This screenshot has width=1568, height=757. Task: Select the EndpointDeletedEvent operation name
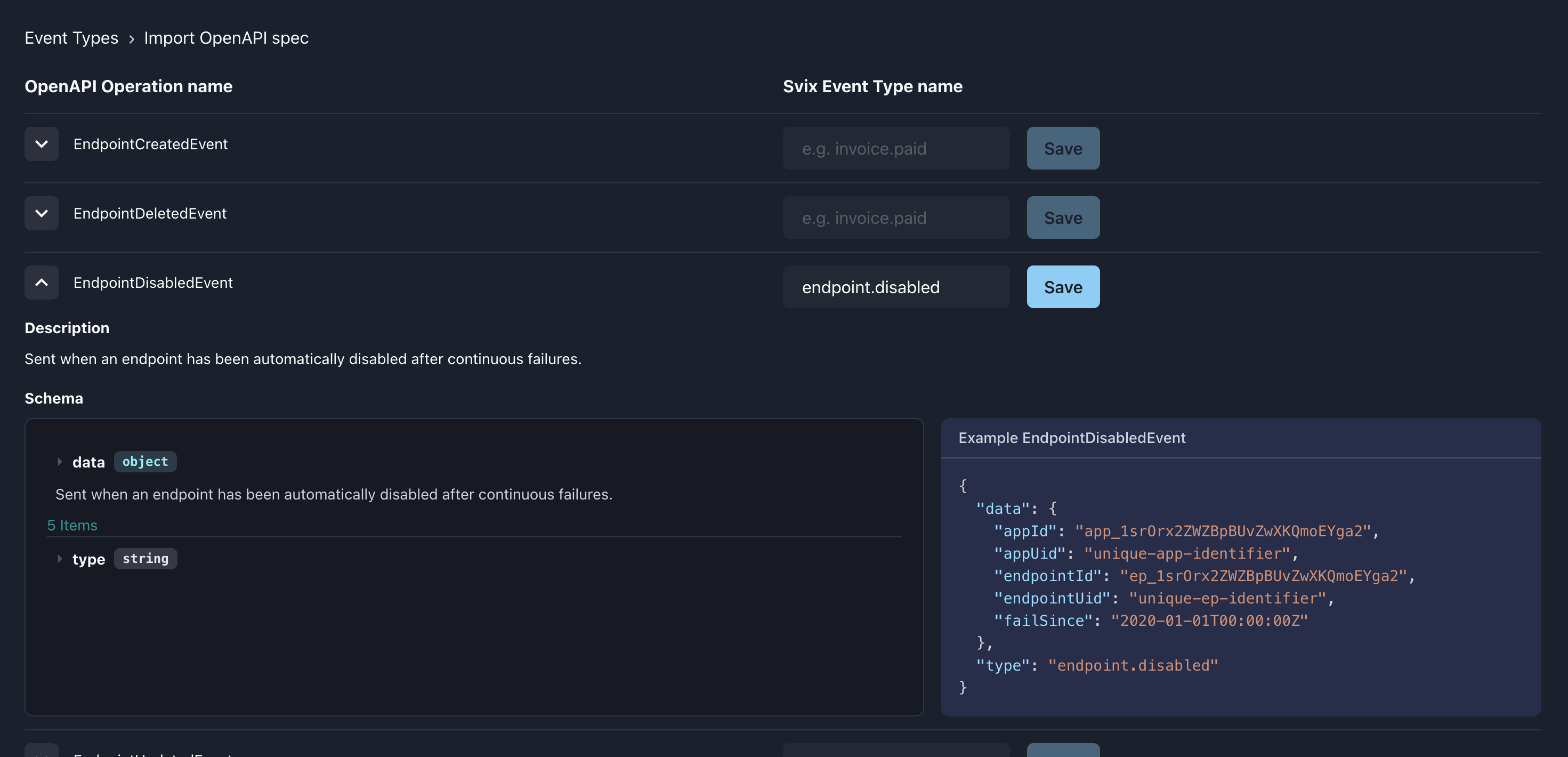150,213
